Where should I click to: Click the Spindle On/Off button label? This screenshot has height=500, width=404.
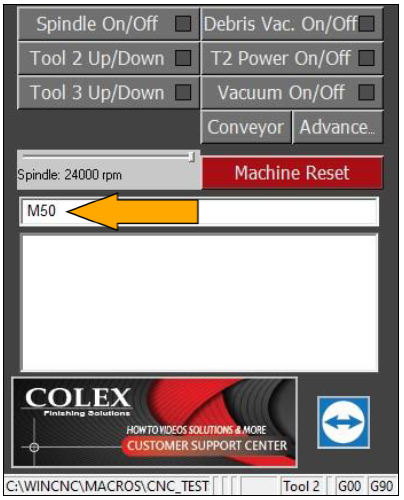coord(97,24)
